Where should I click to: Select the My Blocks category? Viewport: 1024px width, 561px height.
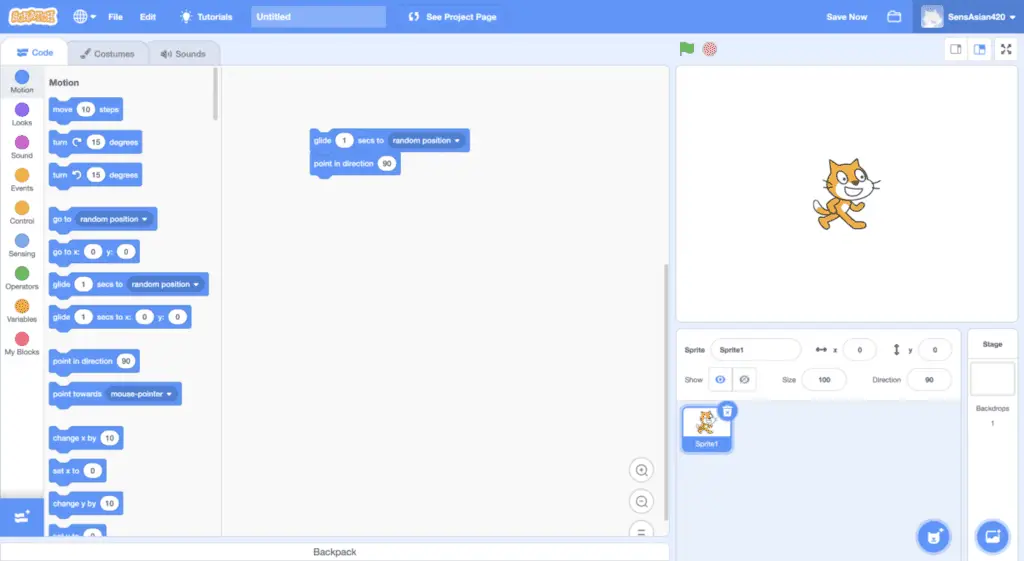(22, 343)
